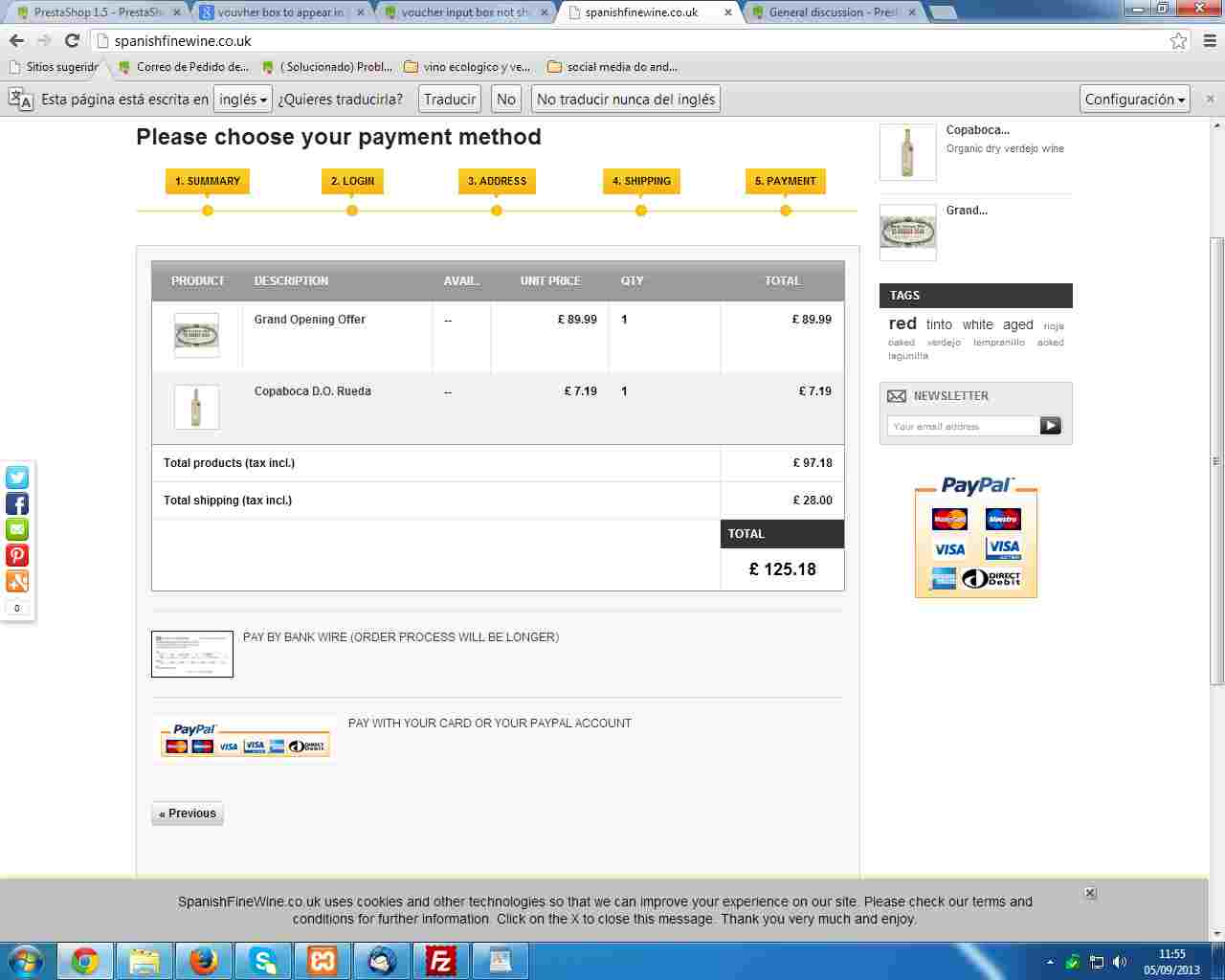Click the newsletter email address field

click(x=964, y=426)
